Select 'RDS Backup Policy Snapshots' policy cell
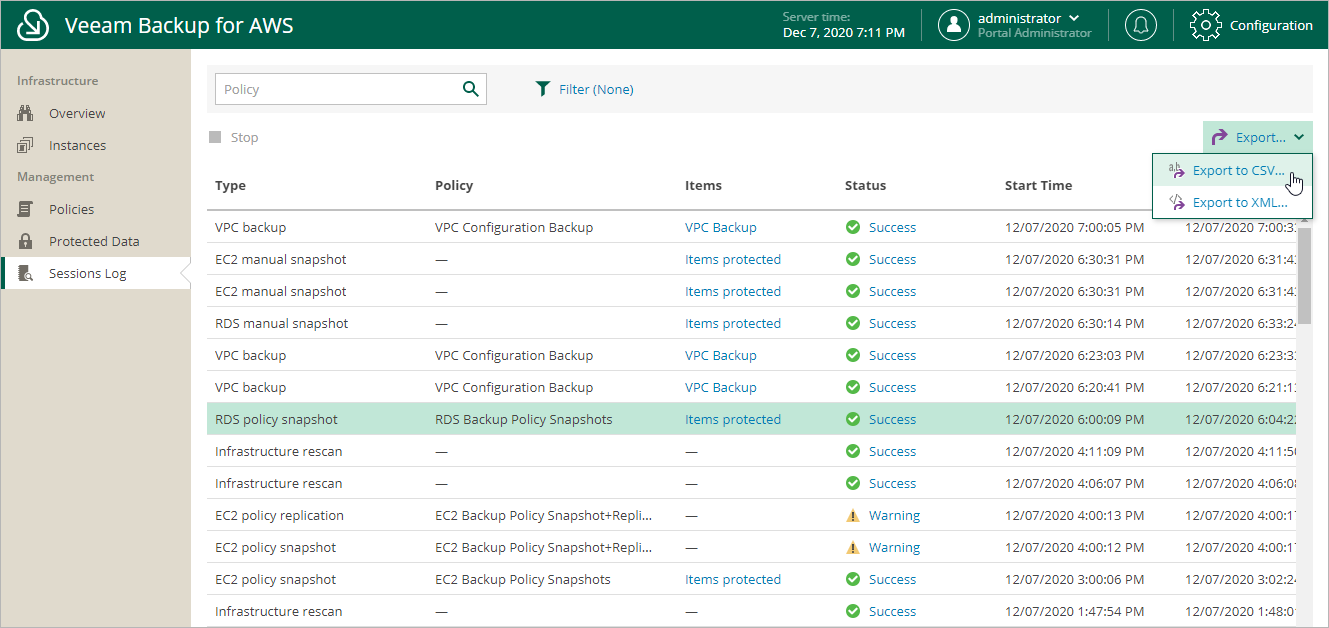 (x=523, y=419)
